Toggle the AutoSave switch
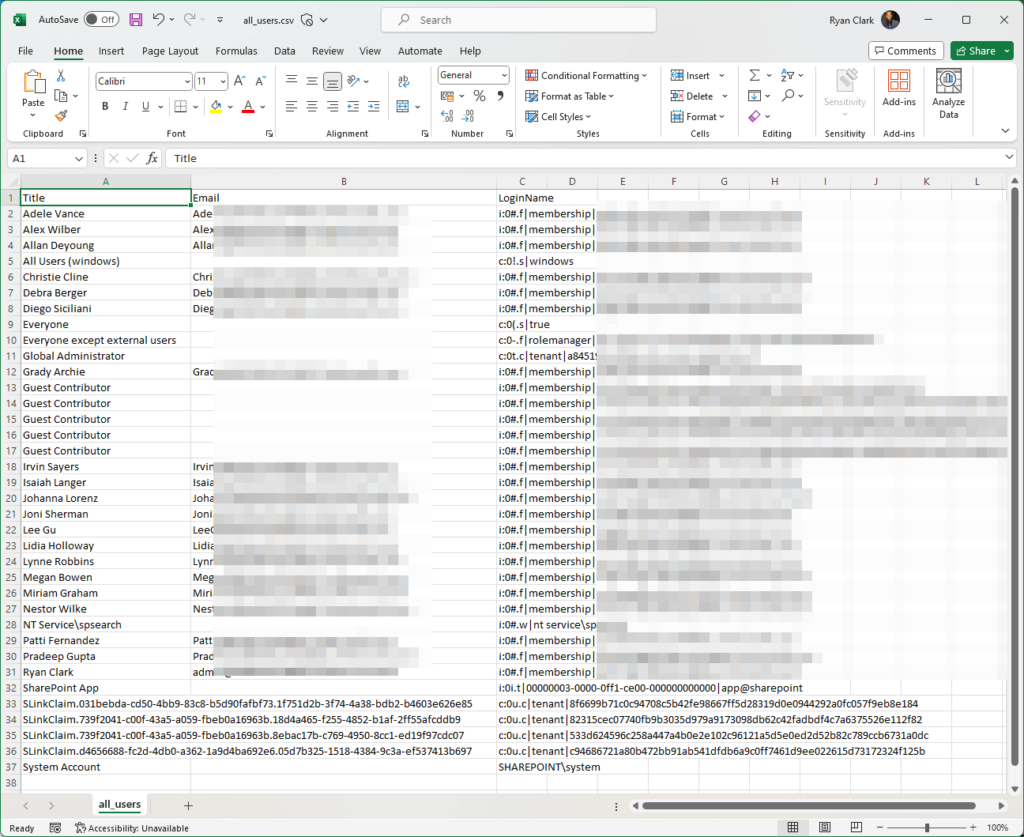Screen dimensions: 1024x837 click(101, 20)
